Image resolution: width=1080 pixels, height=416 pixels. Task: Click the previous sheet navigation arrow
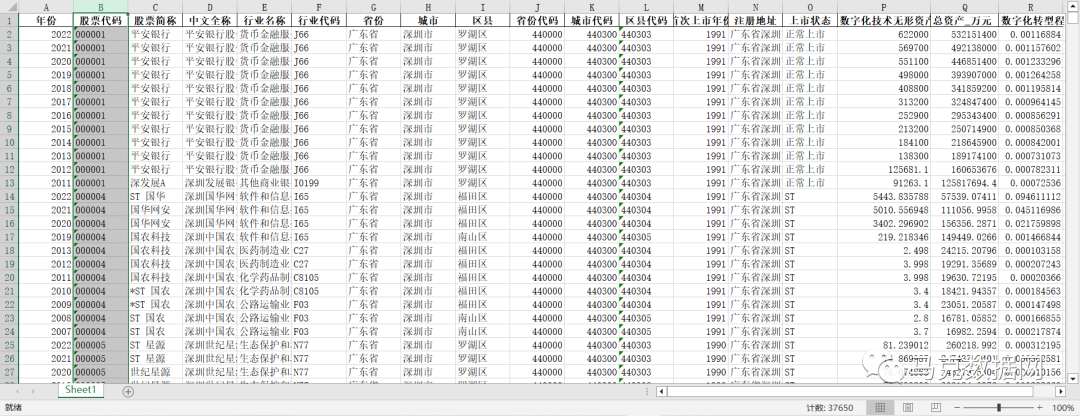[17, 391]
